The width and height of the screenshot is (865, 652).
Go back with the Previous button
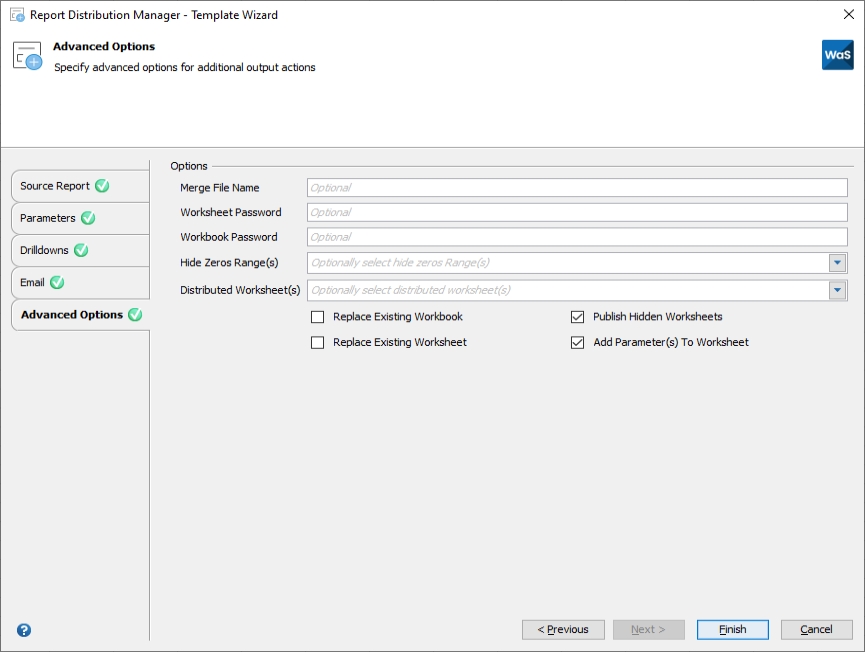[563, 629]
